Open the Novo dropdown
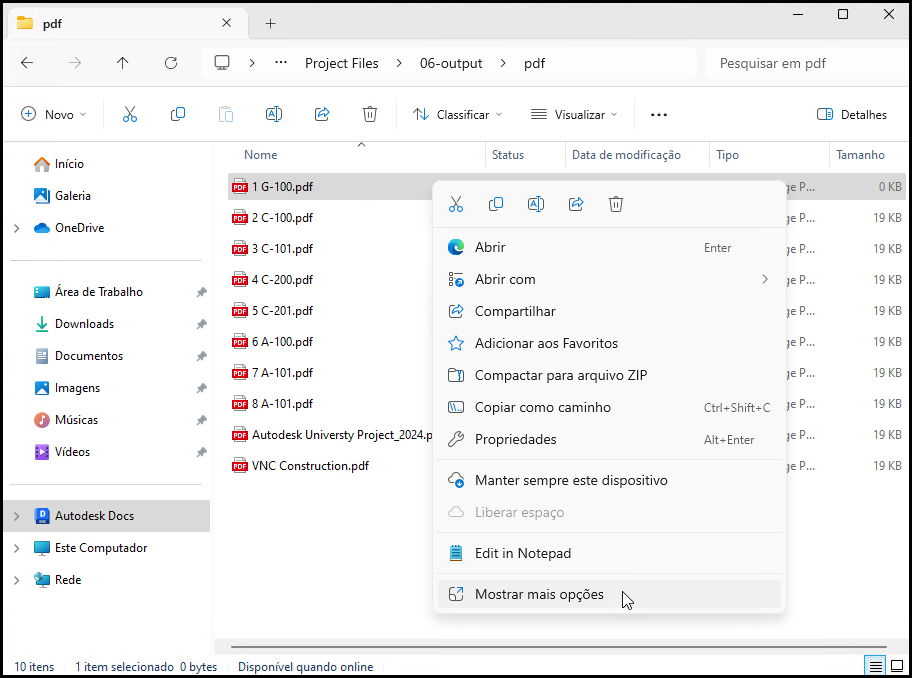This screenshot has height=678, width=912. pos(54,115)
